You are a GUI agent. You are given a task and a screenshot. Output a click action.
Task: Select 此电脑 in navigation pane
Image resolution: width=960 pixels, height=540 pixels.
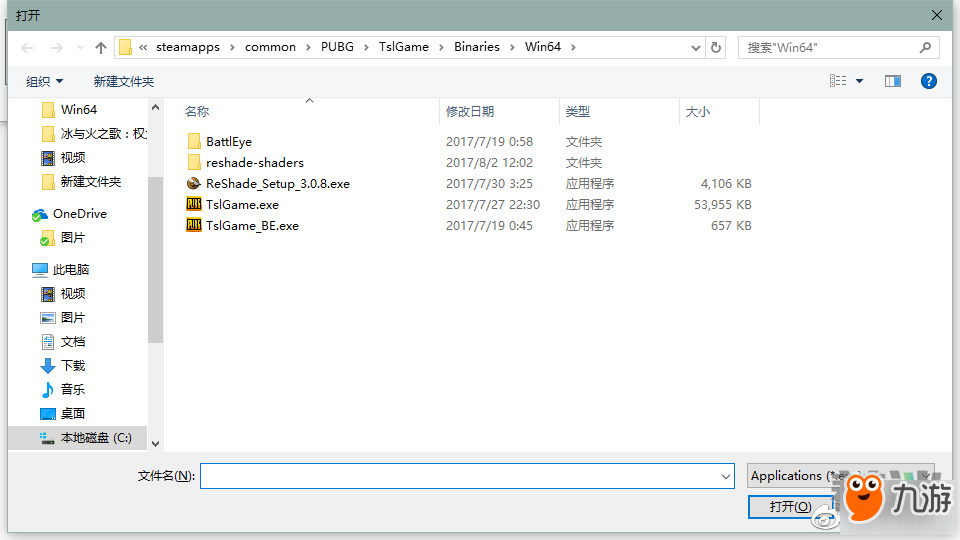61,270
